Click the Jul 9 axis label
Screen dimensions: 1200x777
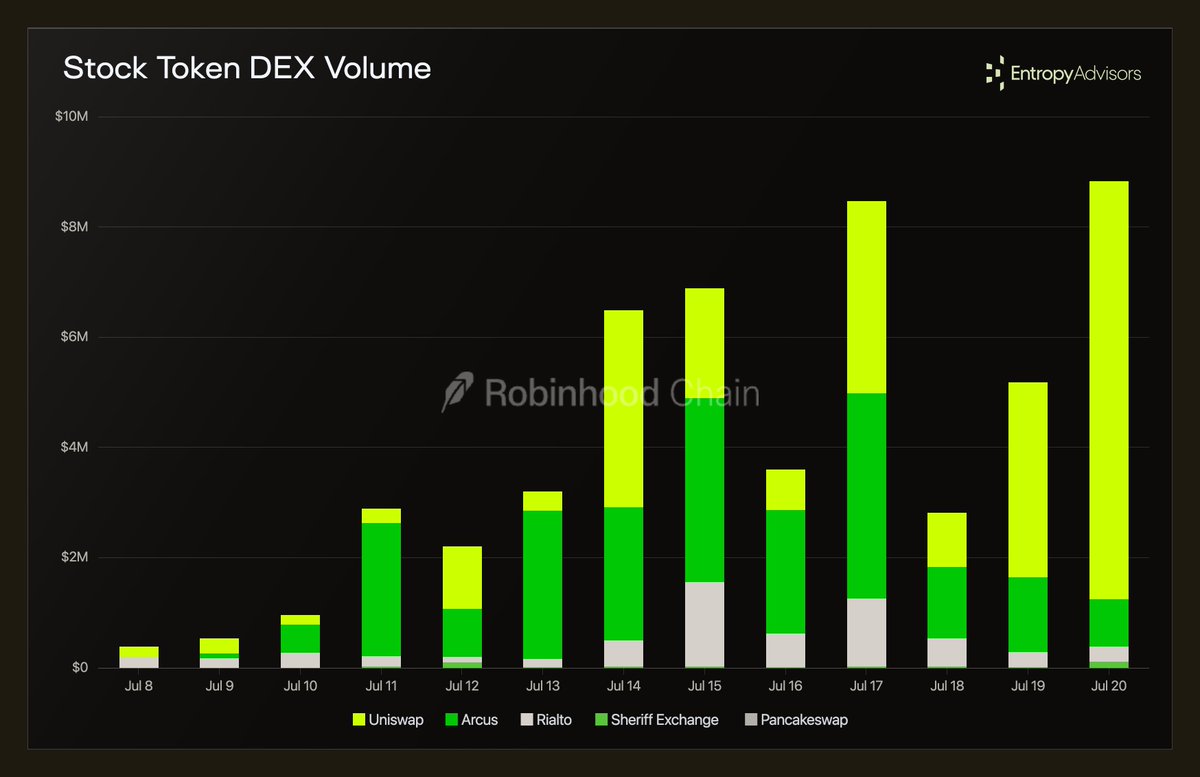coord(219,687)
